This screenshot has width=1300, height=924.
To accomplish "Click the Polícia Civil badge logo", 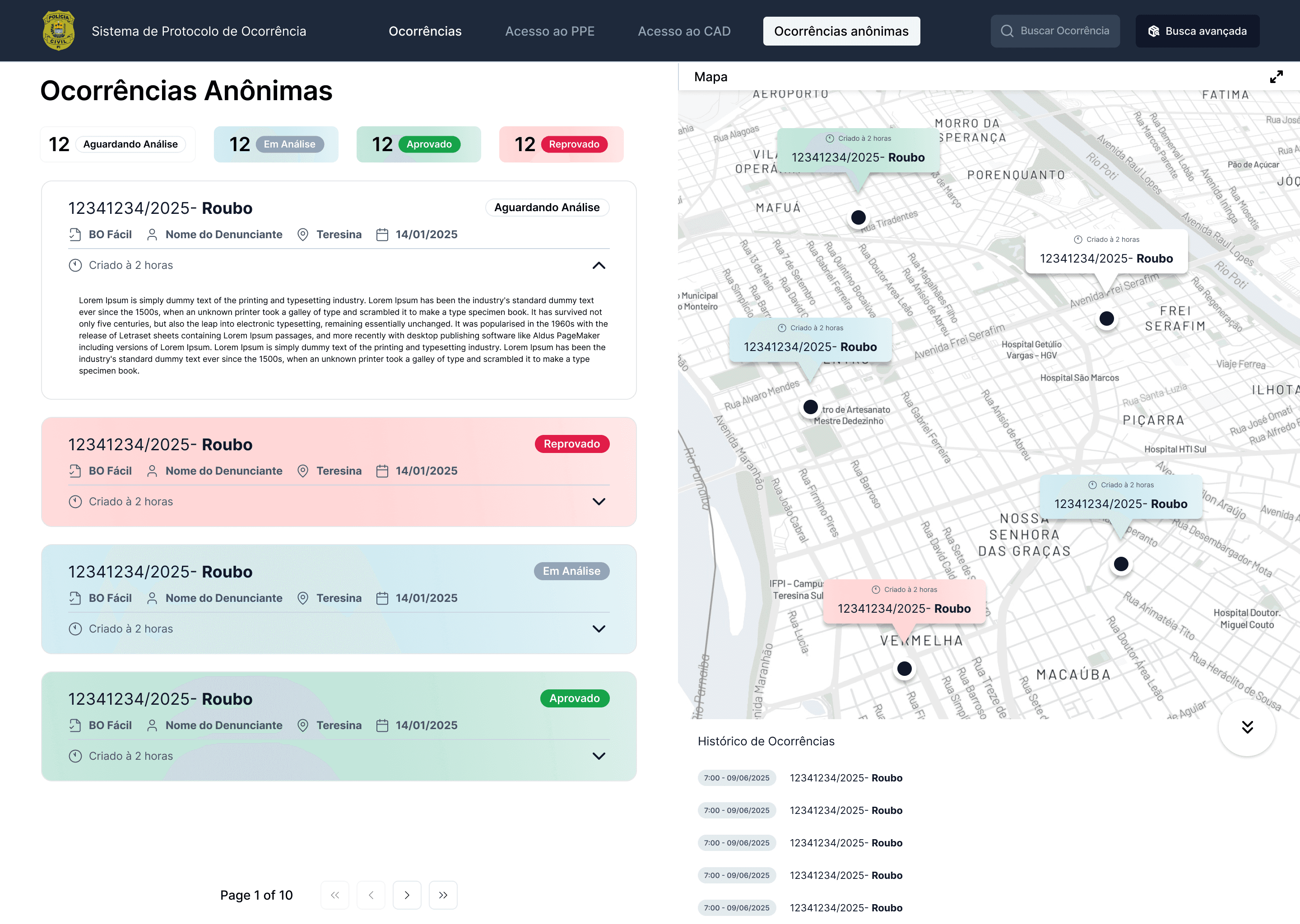I will 59,31.
